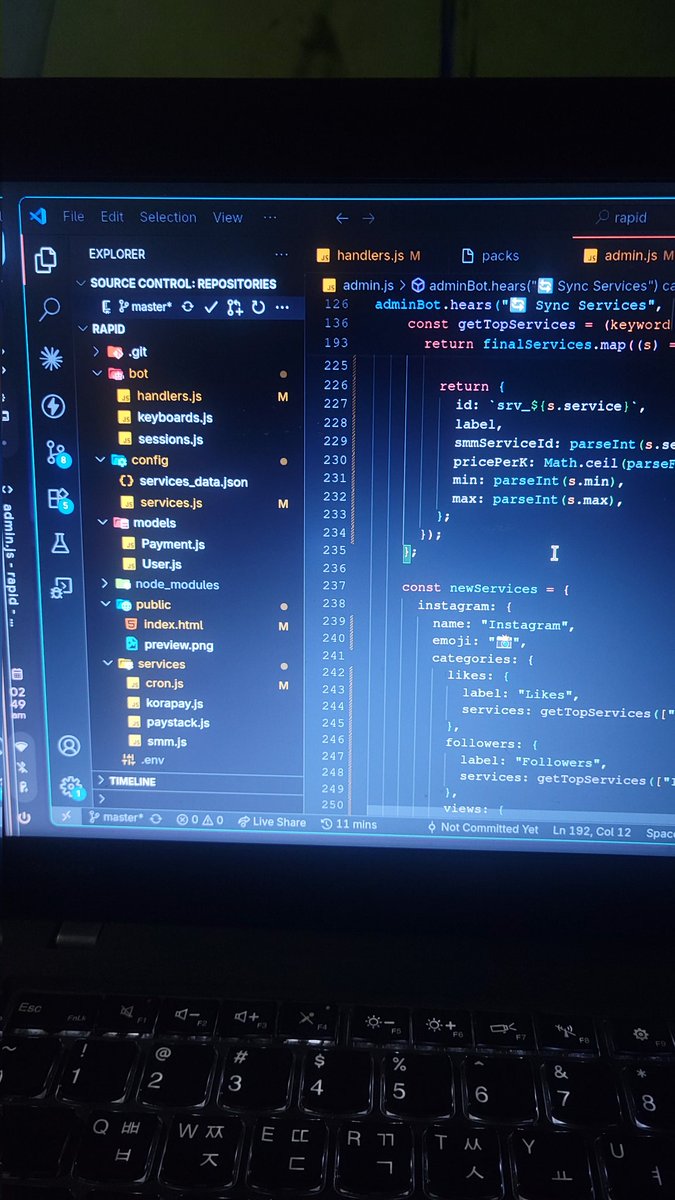675x1200 pixels.
Task: Open the Edit menu
Action: (x=112, y=216)
